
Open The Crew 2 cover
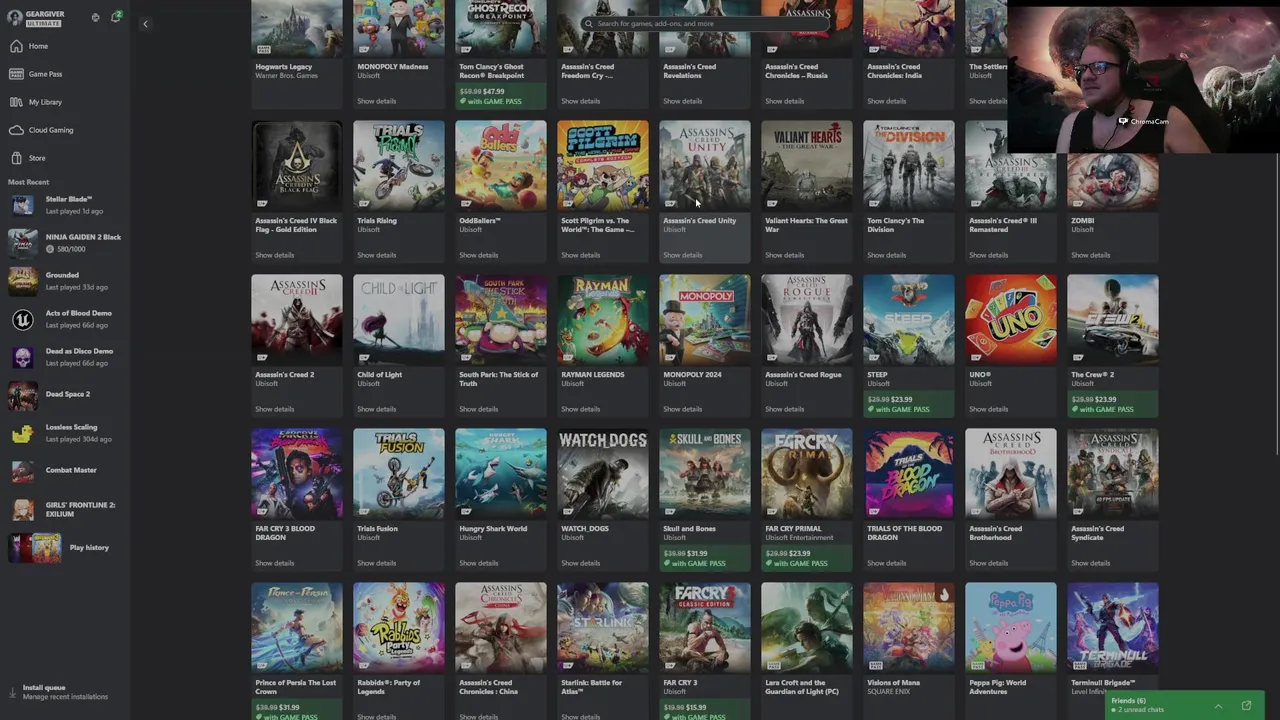tap(1113, 320)
